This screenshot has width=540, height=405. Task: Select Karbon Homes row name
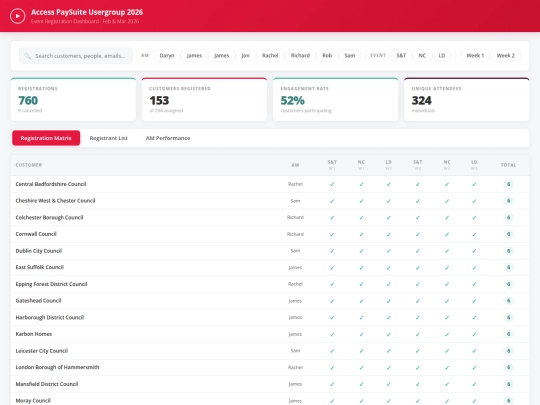(34, 334)
